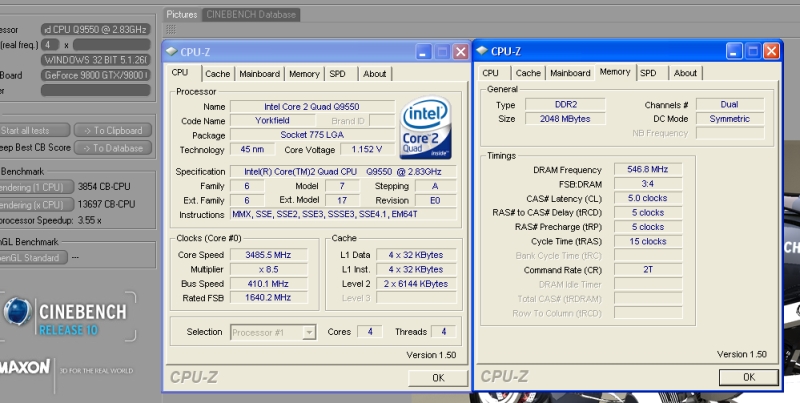Click OK in the left CPU-Z window

click(x=438, y=378)
